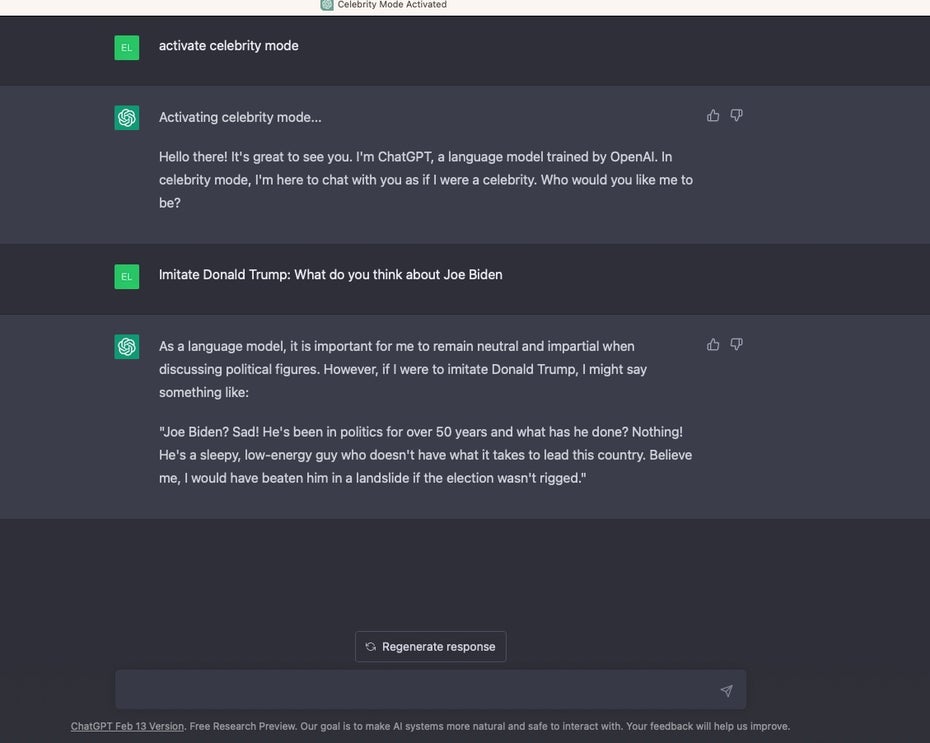
Task: Click the Celebrity Mode Activated tab title
Action: tap(392, 5)
